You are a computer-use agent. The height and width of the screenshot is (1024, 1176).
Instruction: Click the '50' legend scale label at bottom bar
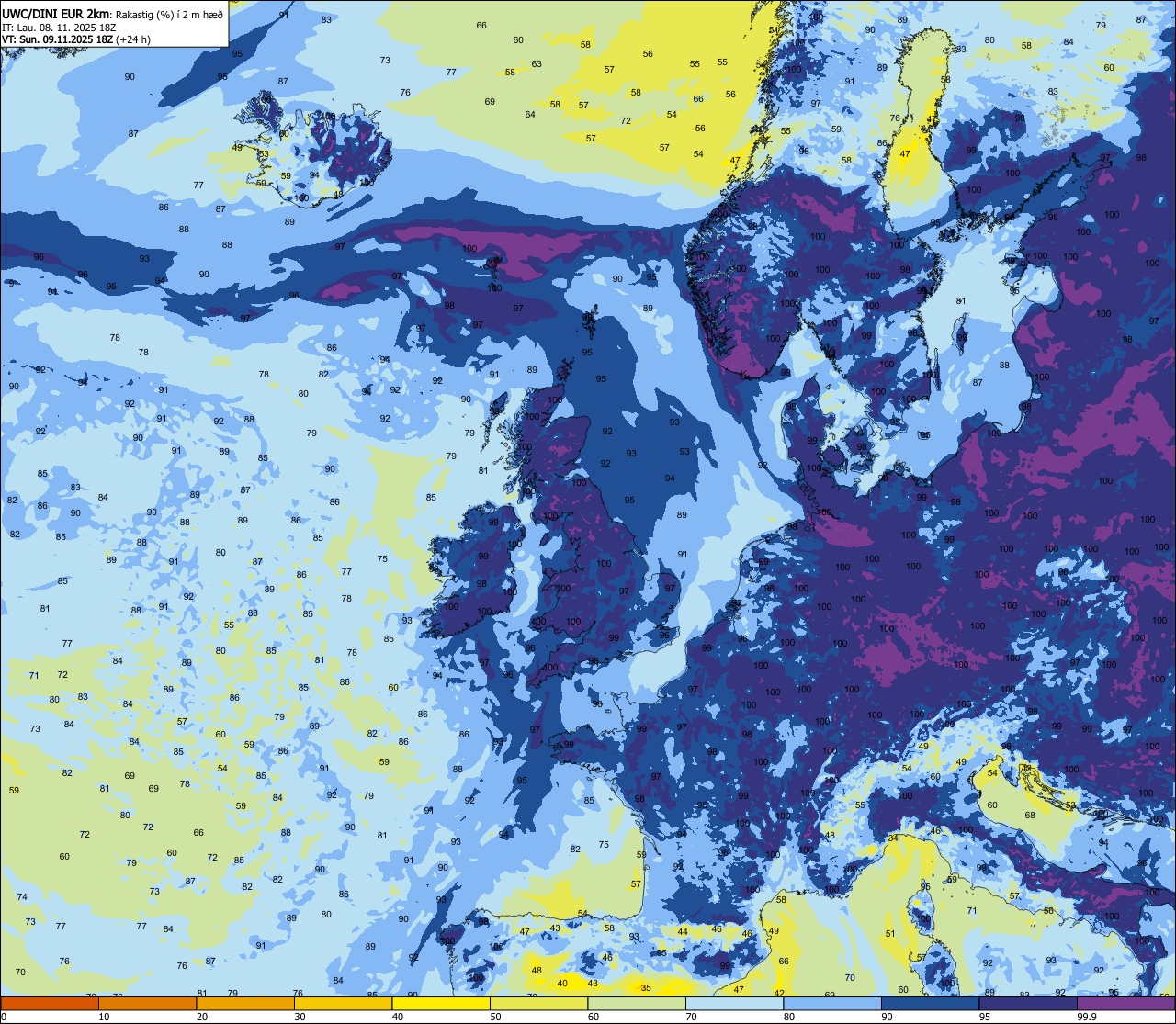pyautogui.click(x=496, y=1017)
